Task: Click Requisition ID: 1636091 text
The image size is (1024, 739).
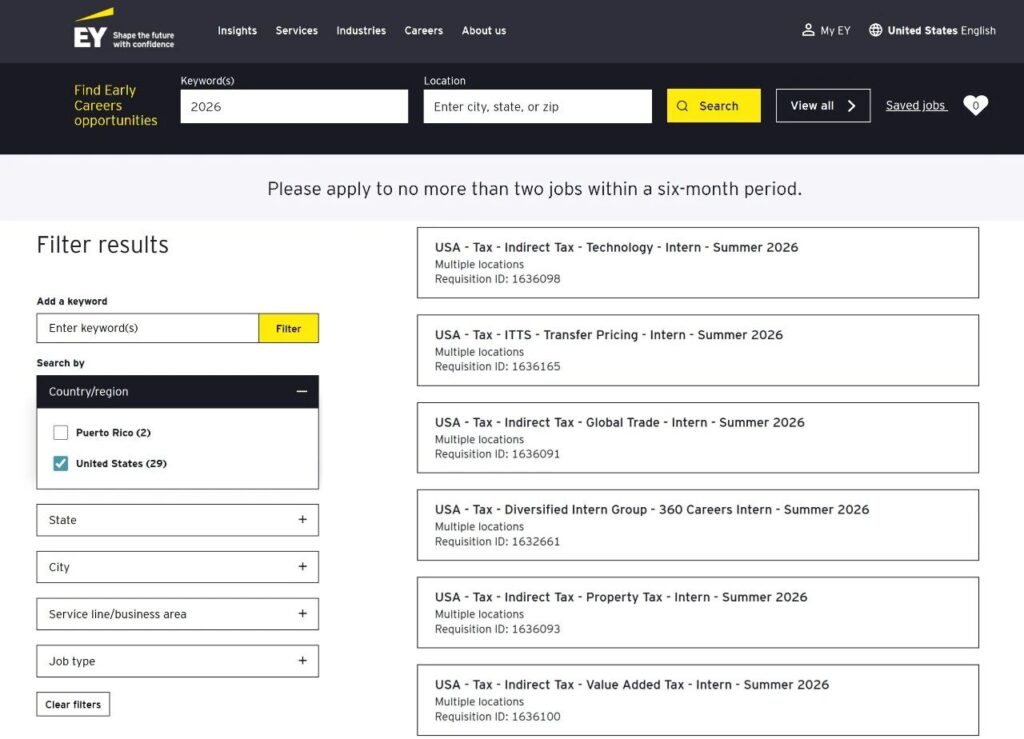Action: tap(498, 454)
